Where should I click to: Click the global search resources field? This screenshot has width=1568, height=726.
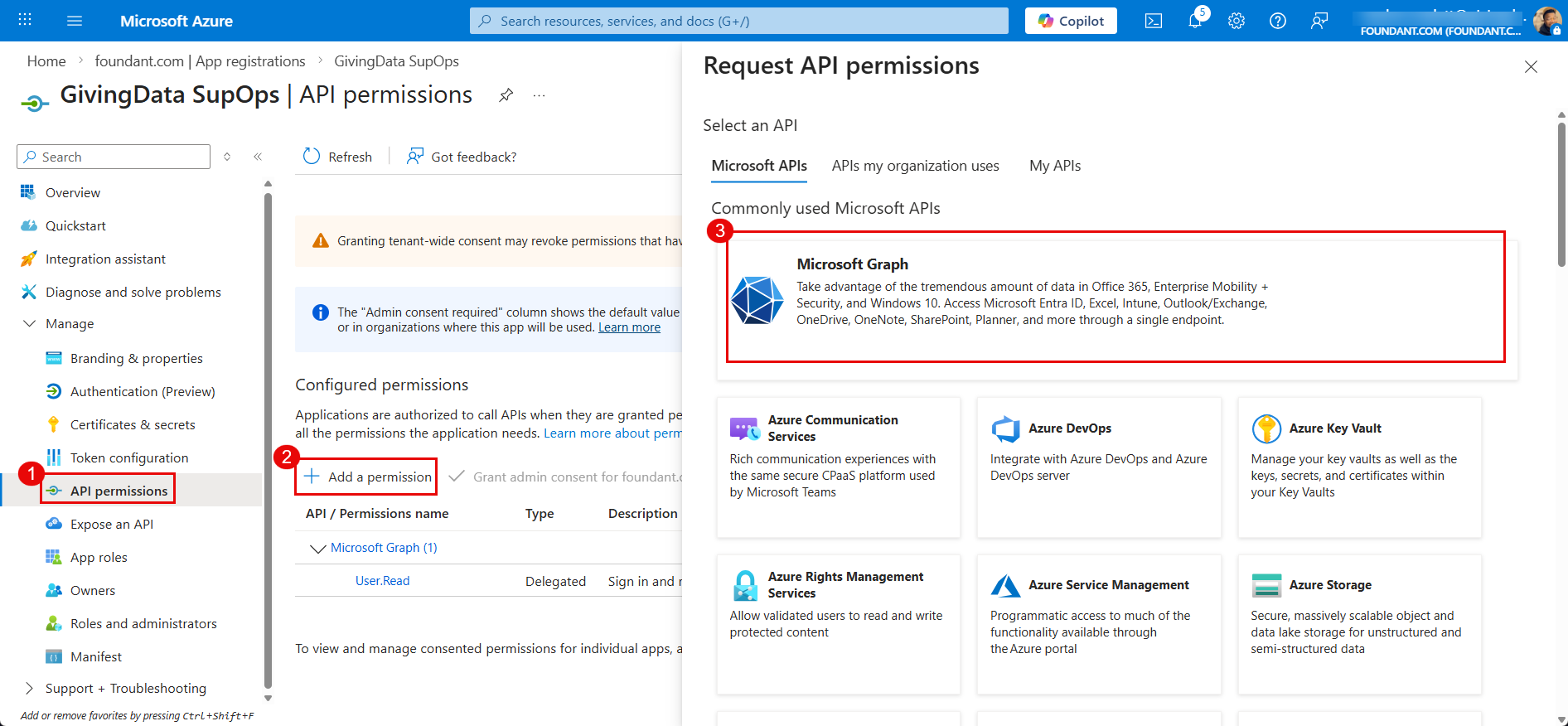point(738,21)
